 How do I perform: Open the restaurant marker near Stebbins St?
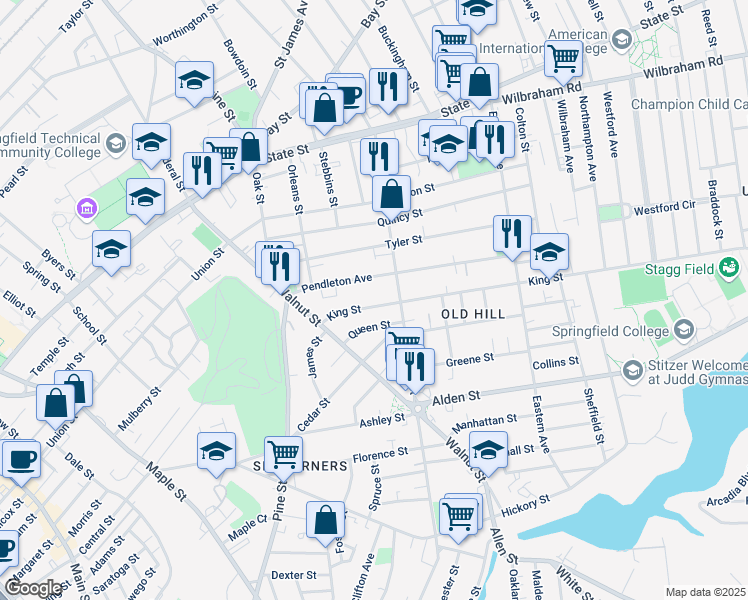[380, 158]
